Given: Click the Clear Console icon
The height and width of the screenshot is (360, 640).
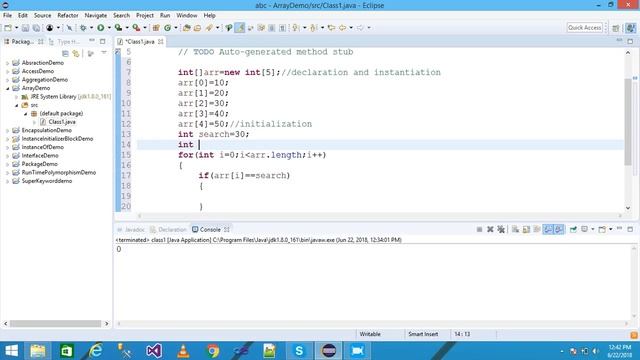Looking at the screenshot, I should click(x=516, y=229).
